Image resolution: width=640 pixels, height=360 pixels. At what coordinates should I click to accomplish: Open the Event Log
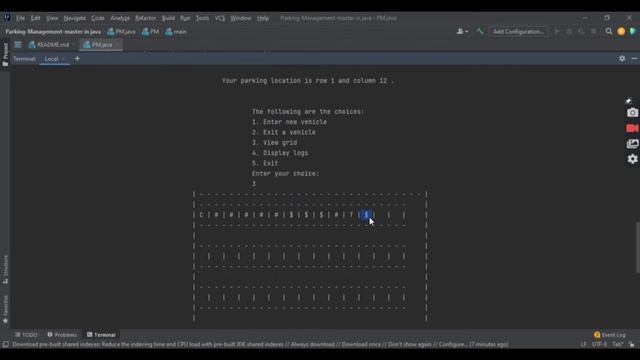point(610,335)
